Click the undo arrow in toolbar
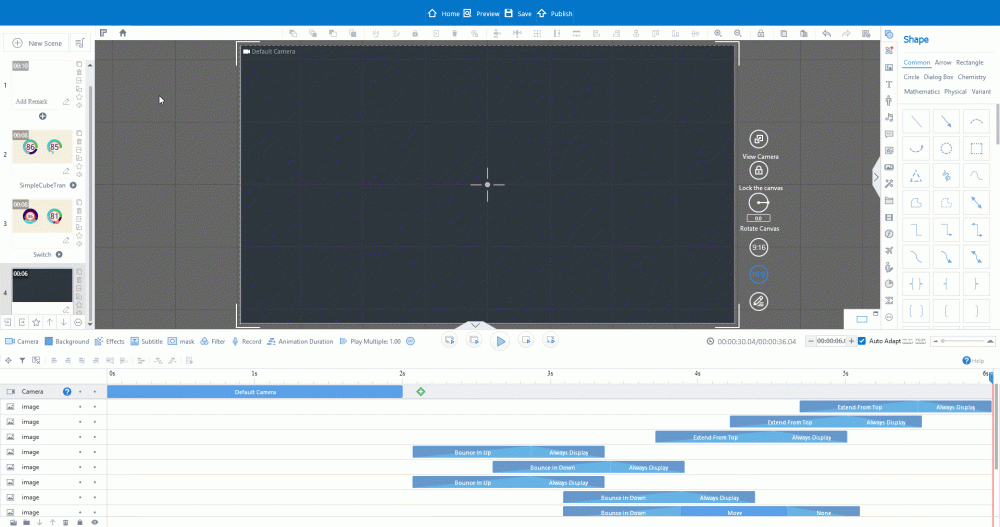This screenshot has width=1000, height=527. click(x=826, y=33)
